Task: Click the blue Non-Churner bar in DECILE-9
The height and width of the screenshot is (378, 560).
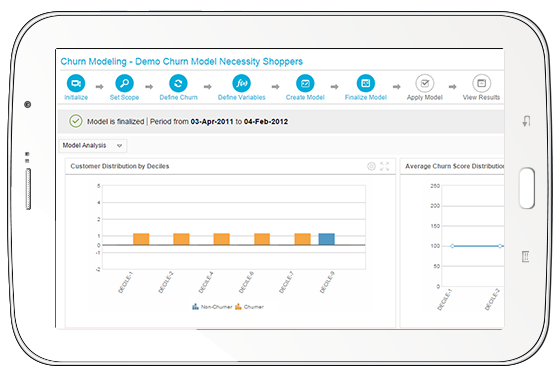Action: click(326, 239)
